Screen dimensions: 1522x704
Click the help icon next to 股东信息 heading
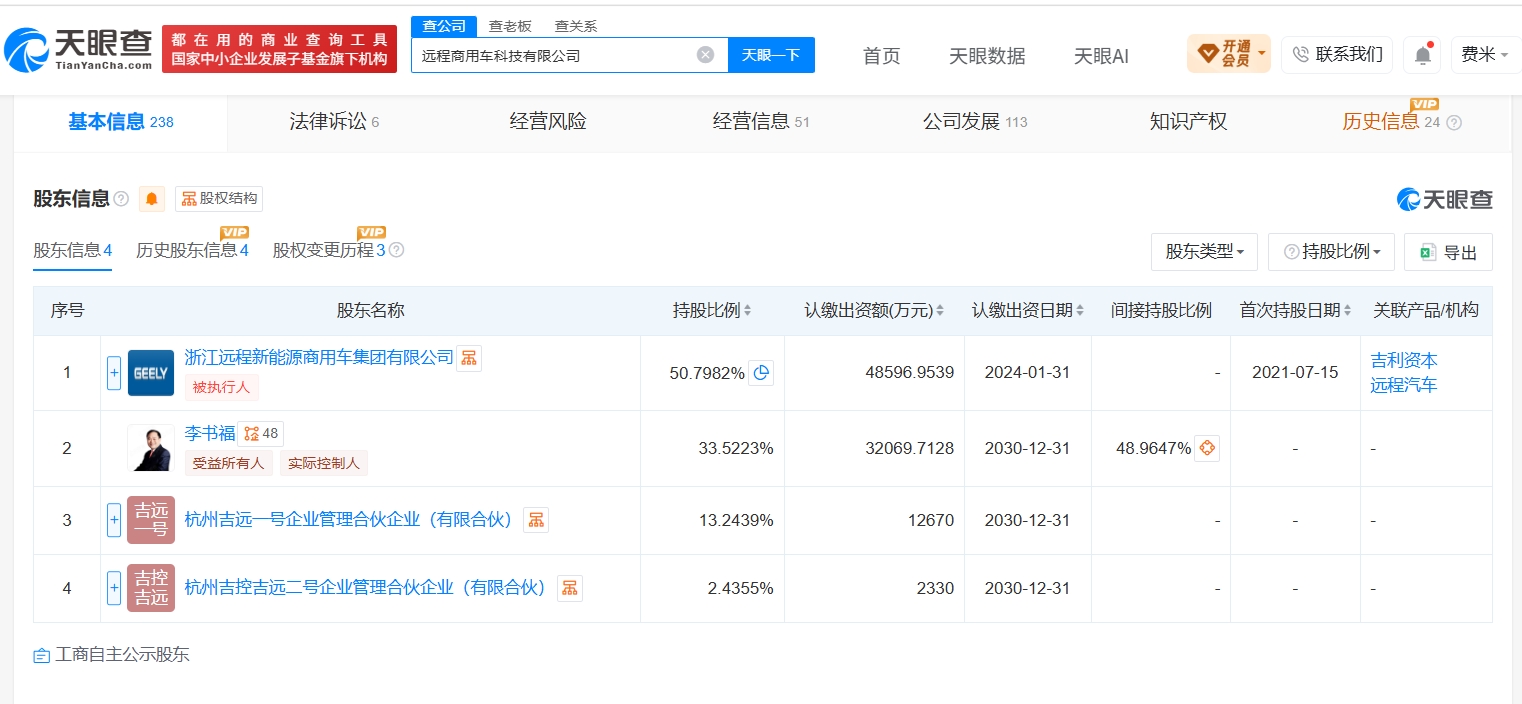click(x=121, y=199)
